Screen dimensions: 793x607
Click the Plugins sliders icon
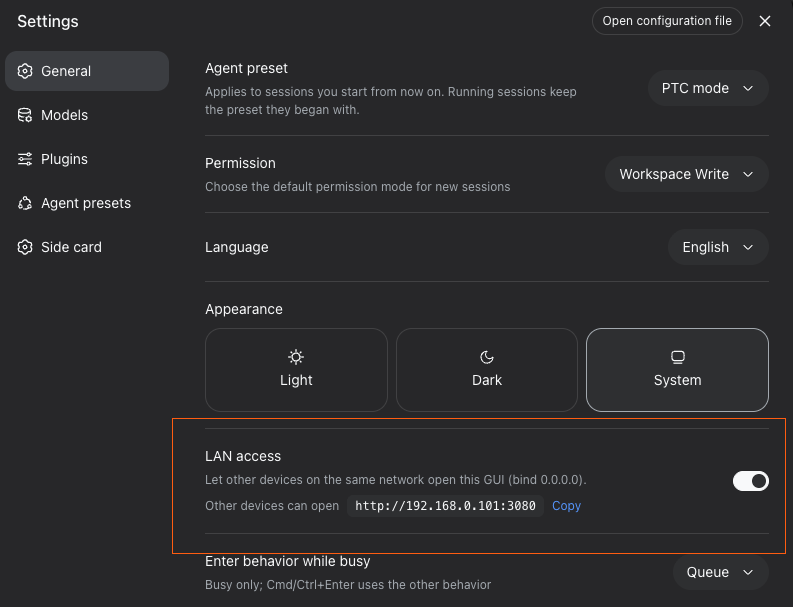[25, 159]
